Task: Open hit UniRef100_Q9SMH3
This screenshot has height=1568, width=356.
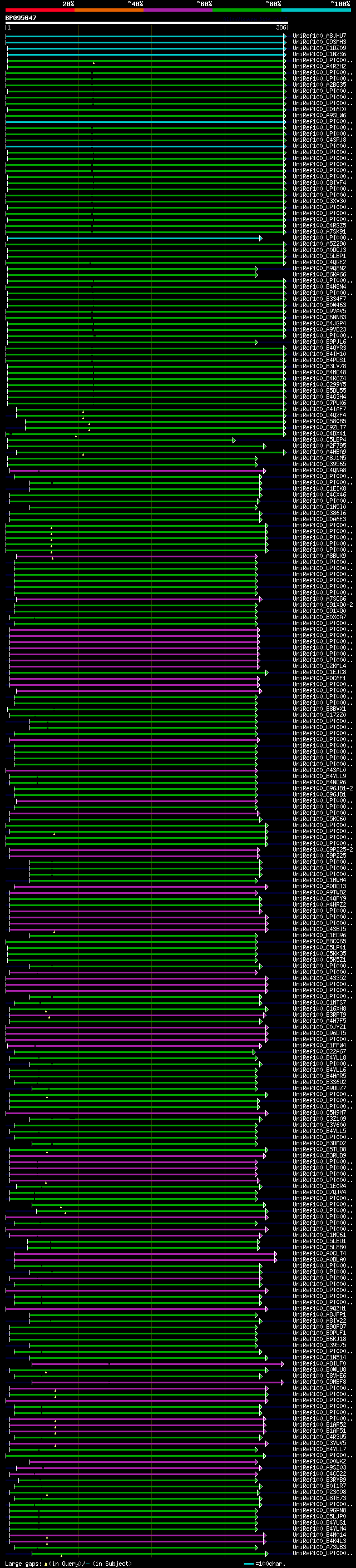Action: tap(319, 42)
